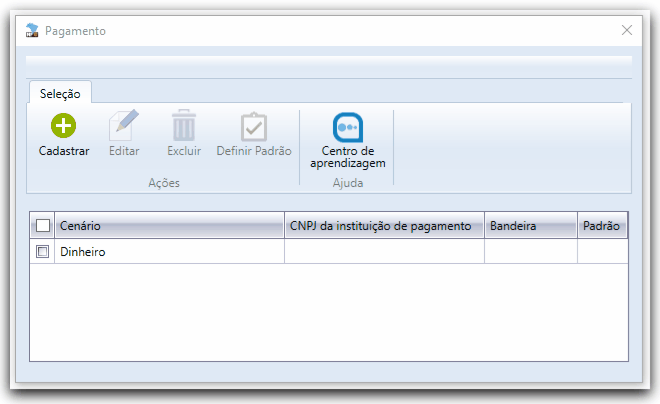Screen dimensions: 660x404
Task: Click the CNPJ da instituição de pagamento header
Action: pos(384,226)
